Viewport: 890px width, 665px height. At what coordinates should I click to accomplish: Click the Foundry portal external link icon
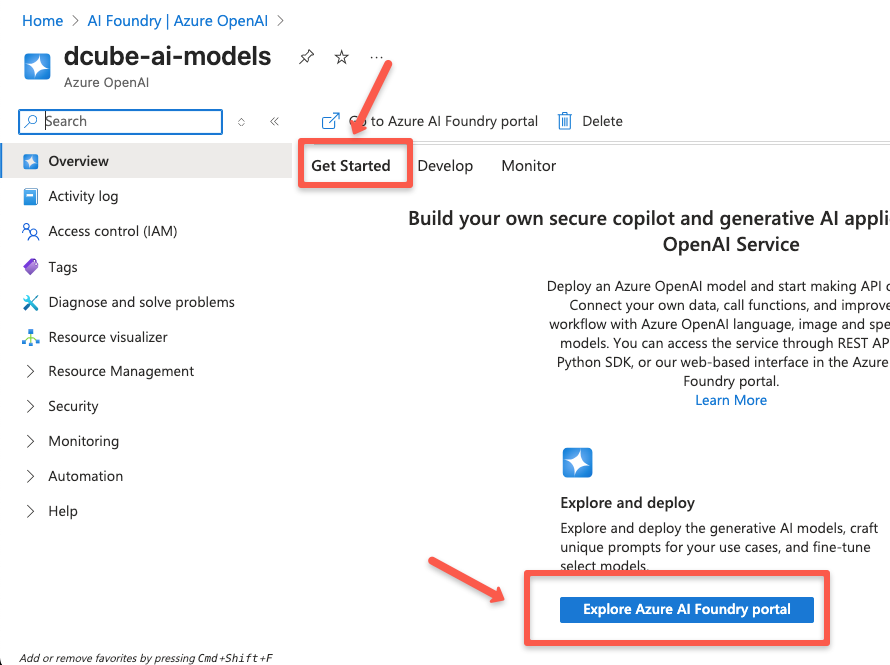[330, 121]
